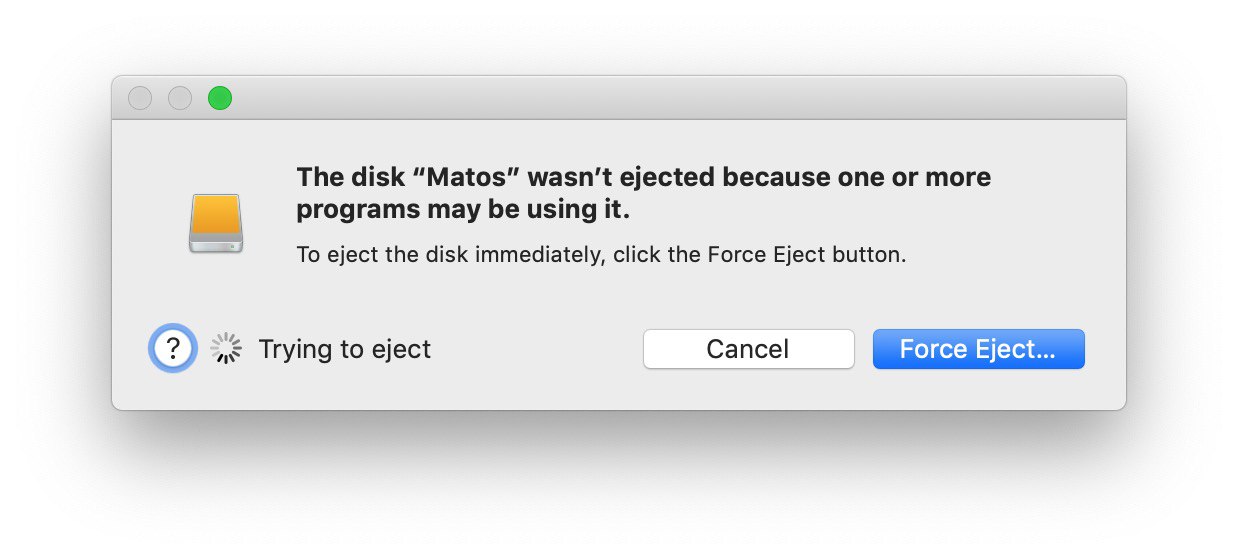Click Force Eject to eject immediately
The image size is (1238, 558).
[978, 349]
